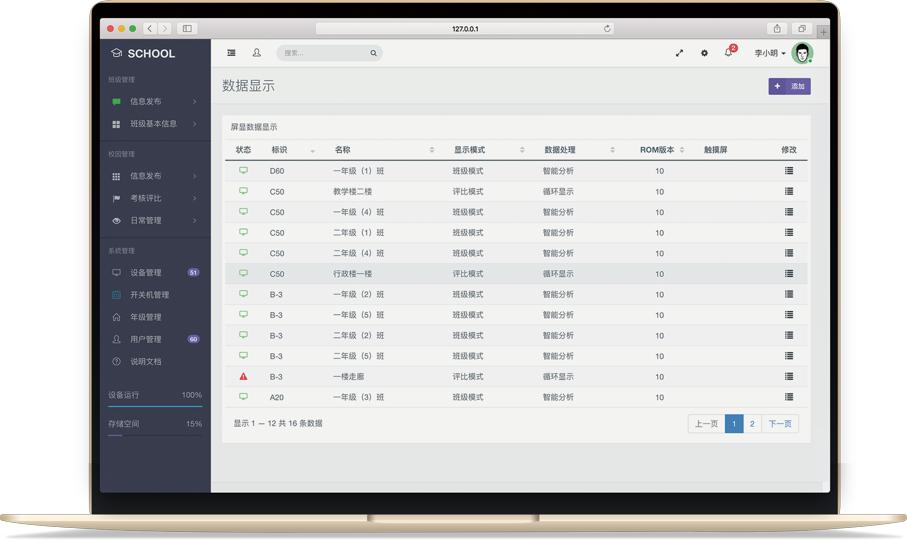
Task: Expand the 日常管理 sidebar menu
Action: click(155, 220)
